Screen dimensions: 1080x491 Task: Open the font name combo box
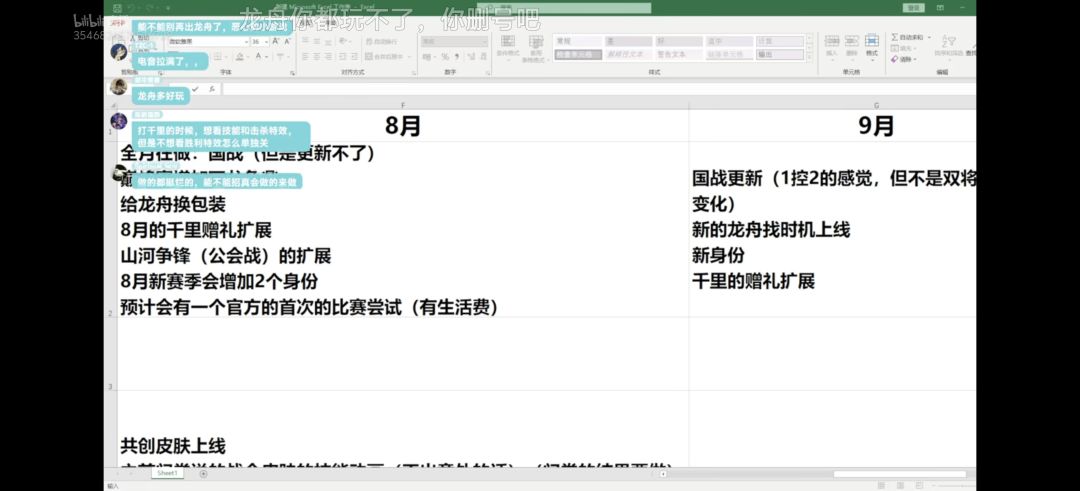(209, 41)
